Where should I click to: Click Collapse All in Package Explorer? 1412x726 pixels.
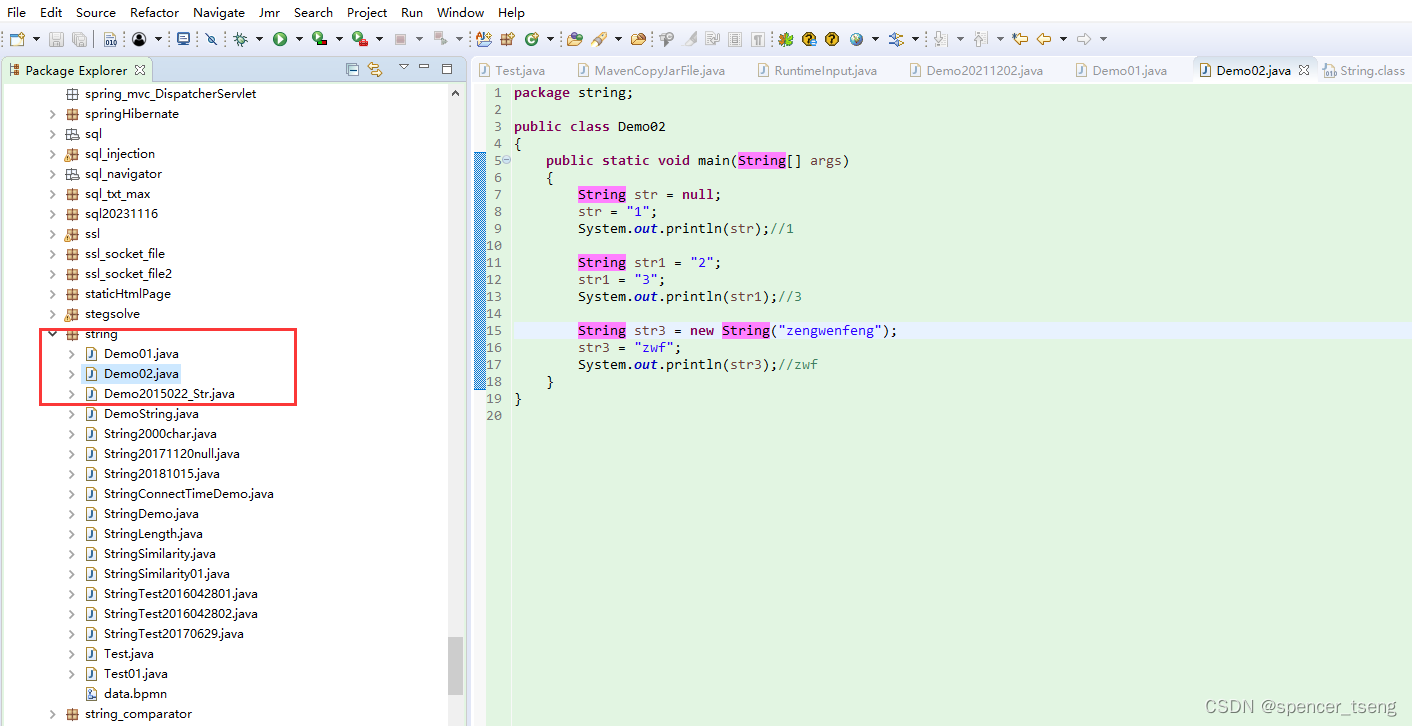[352, 70]
